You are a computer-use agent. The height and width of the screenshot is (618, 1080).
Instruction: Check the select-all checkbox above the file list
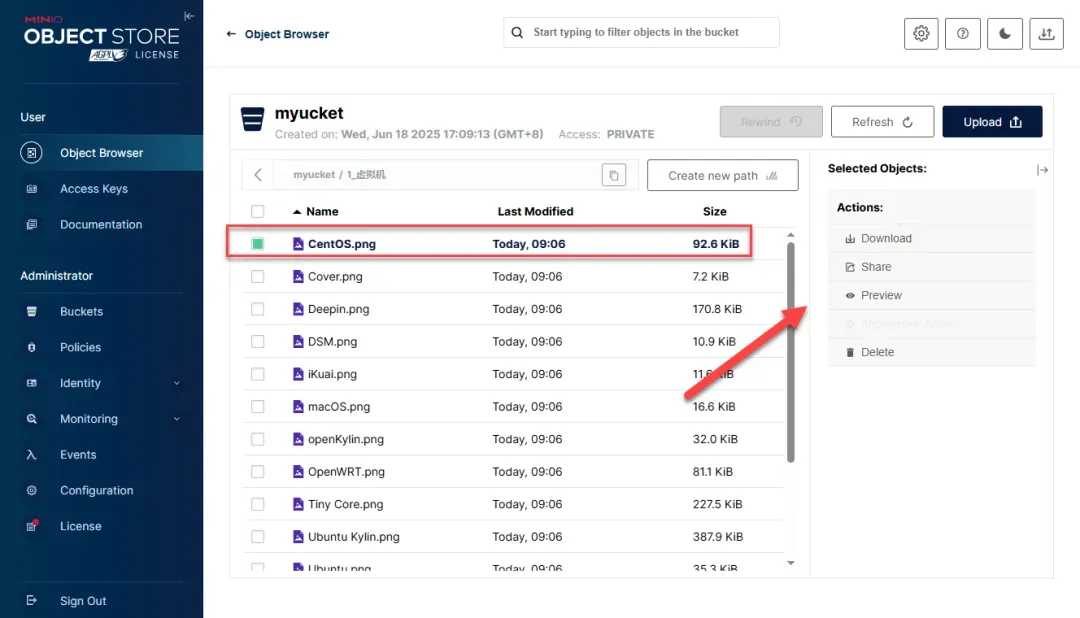[258, 211]
